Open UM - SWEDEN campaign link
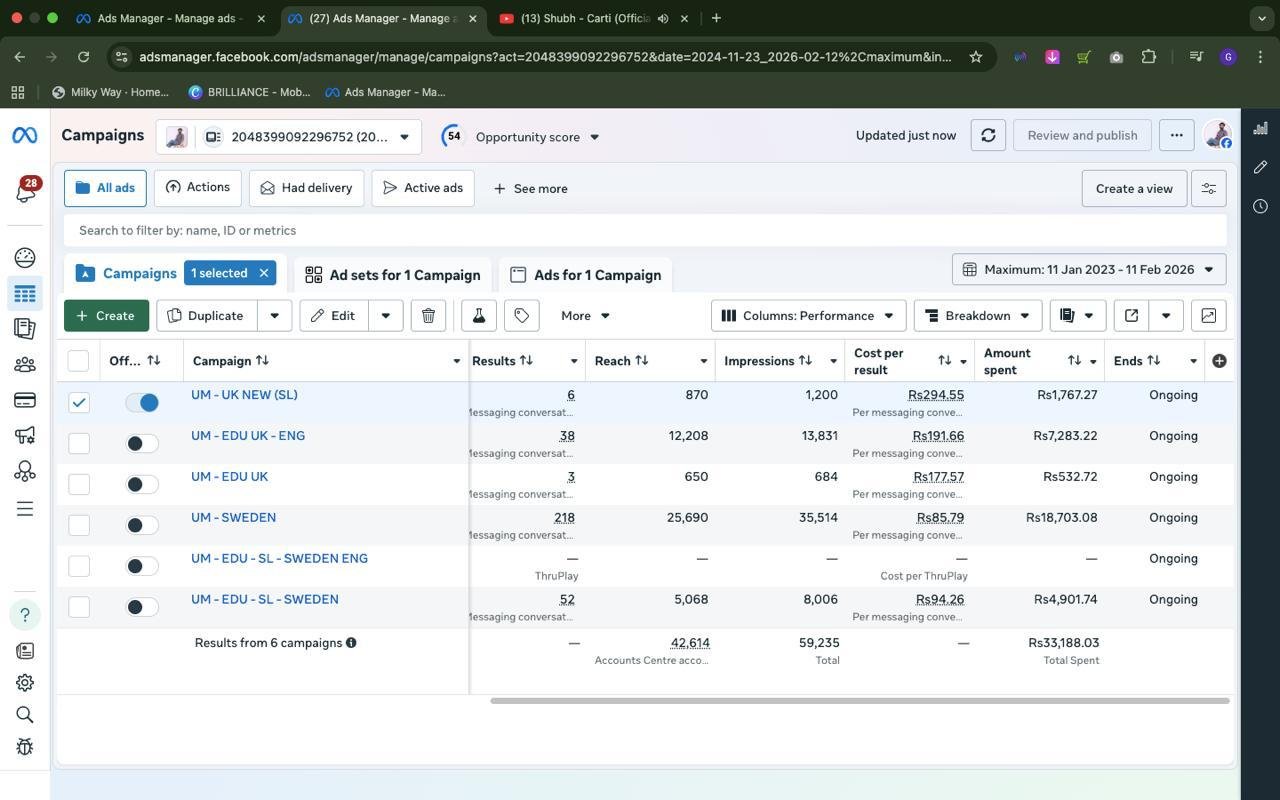This screenshot has height=800, width=1280. [233, 518]
